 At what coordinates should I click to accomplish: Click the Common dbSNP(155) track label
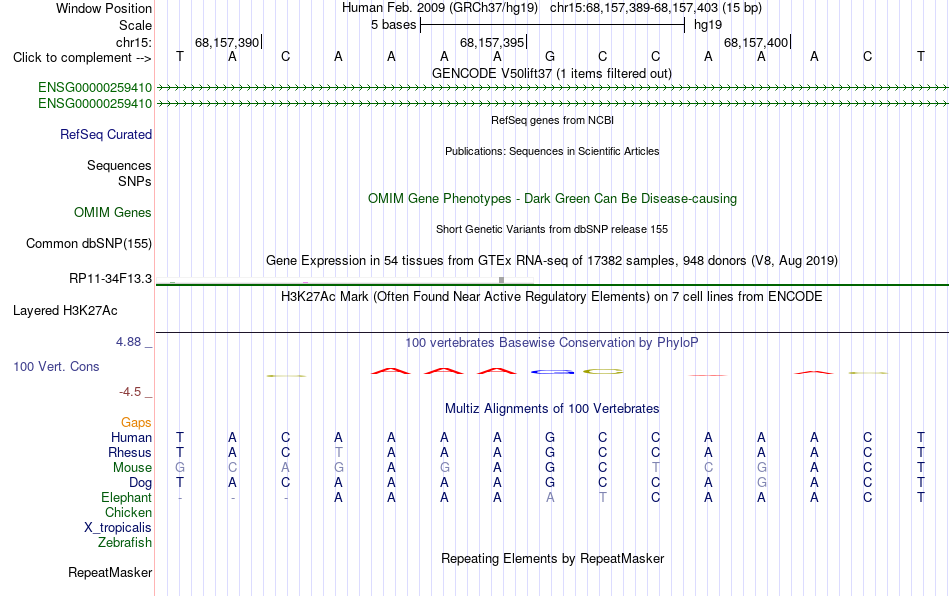(88, 243)
